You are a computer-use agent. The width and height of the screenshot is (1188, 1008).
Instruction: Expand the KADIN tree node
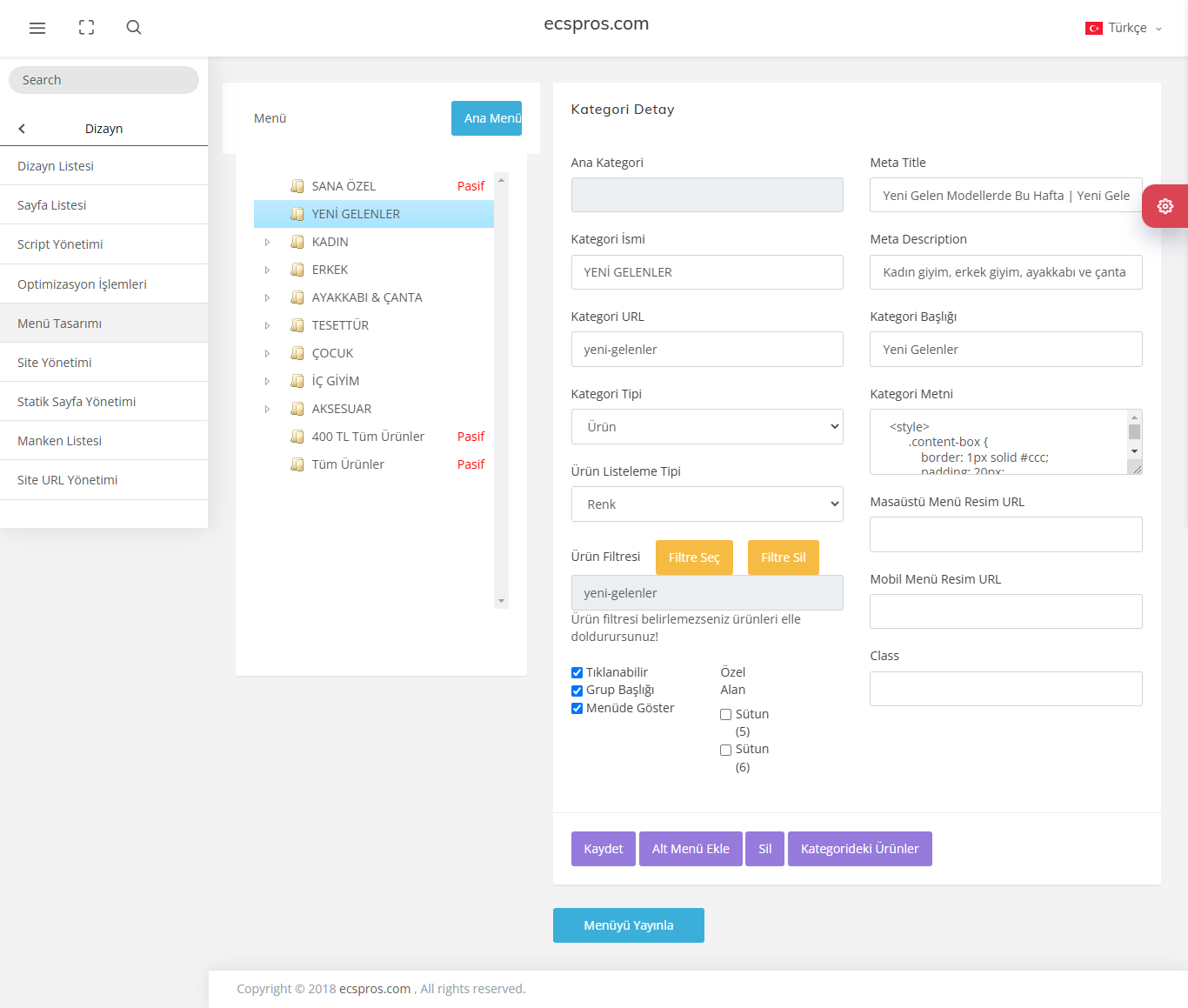point(267,242)
